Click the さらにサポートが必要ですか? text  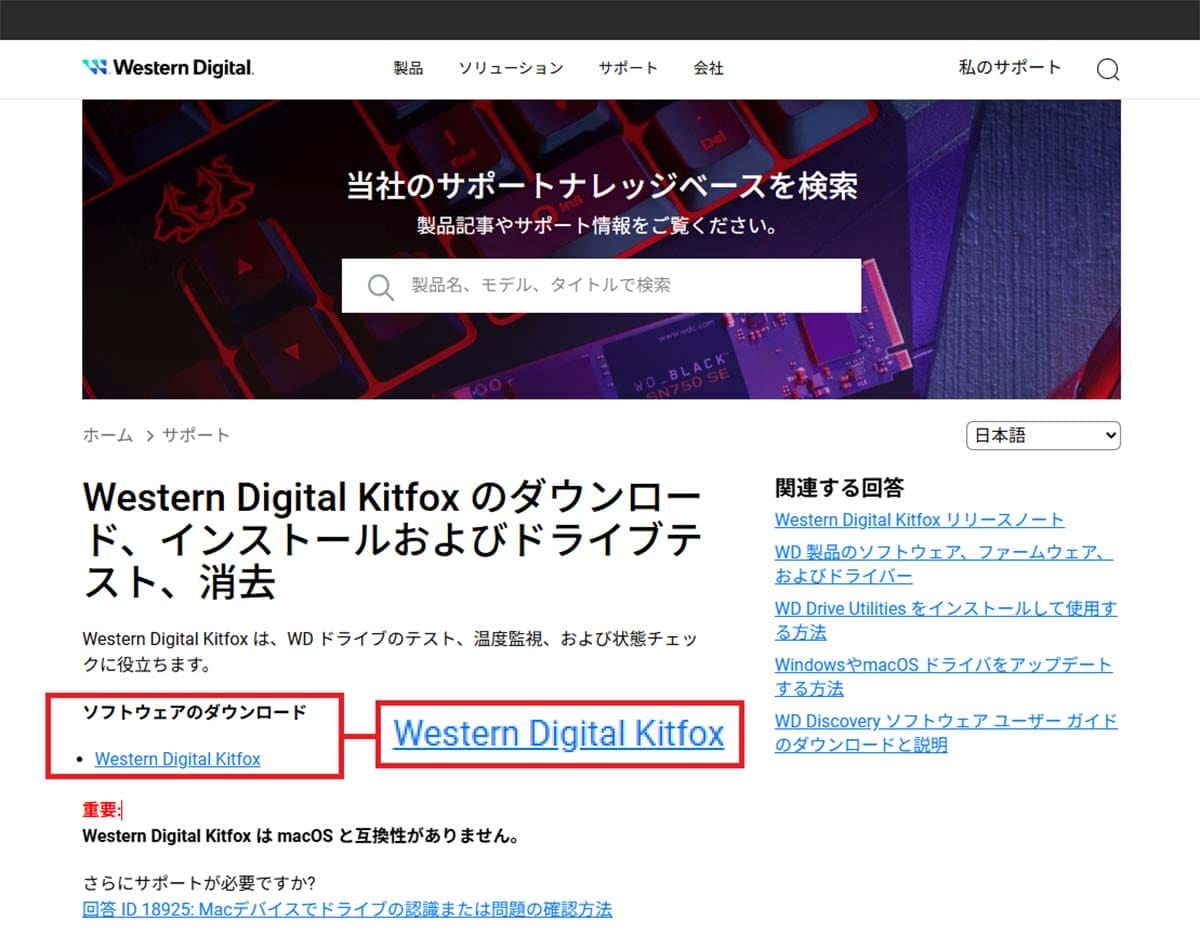(199, 883)
